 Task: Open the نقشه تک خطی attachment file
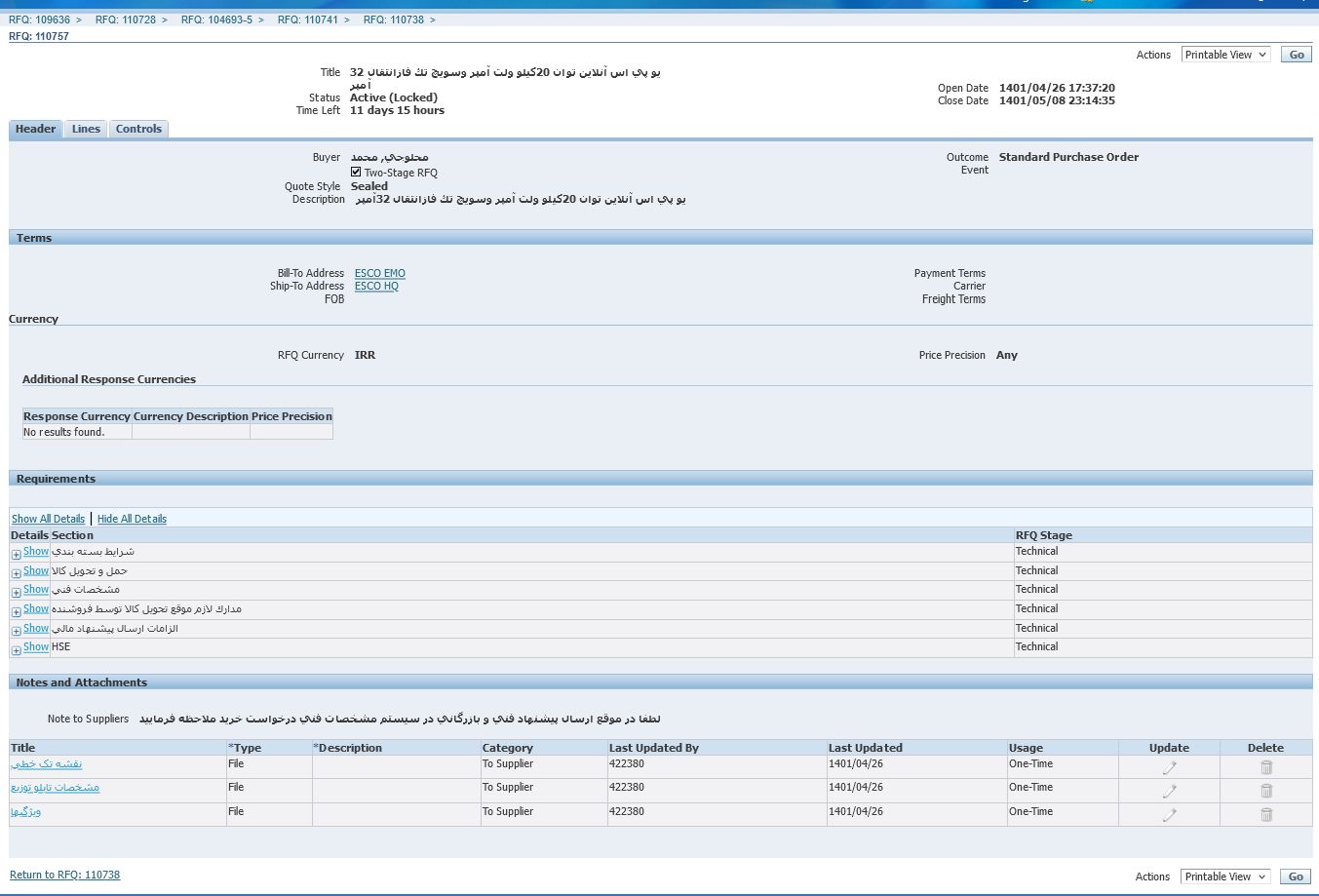pyautogui.click(x=47, y=763)
